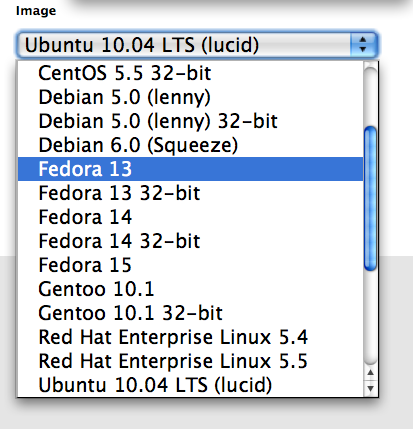Image resolution: width=413 pixels, height=429 pixels.
Task: Select Red Hat Enterprise Linux 5.5
Action: (190, 361)
